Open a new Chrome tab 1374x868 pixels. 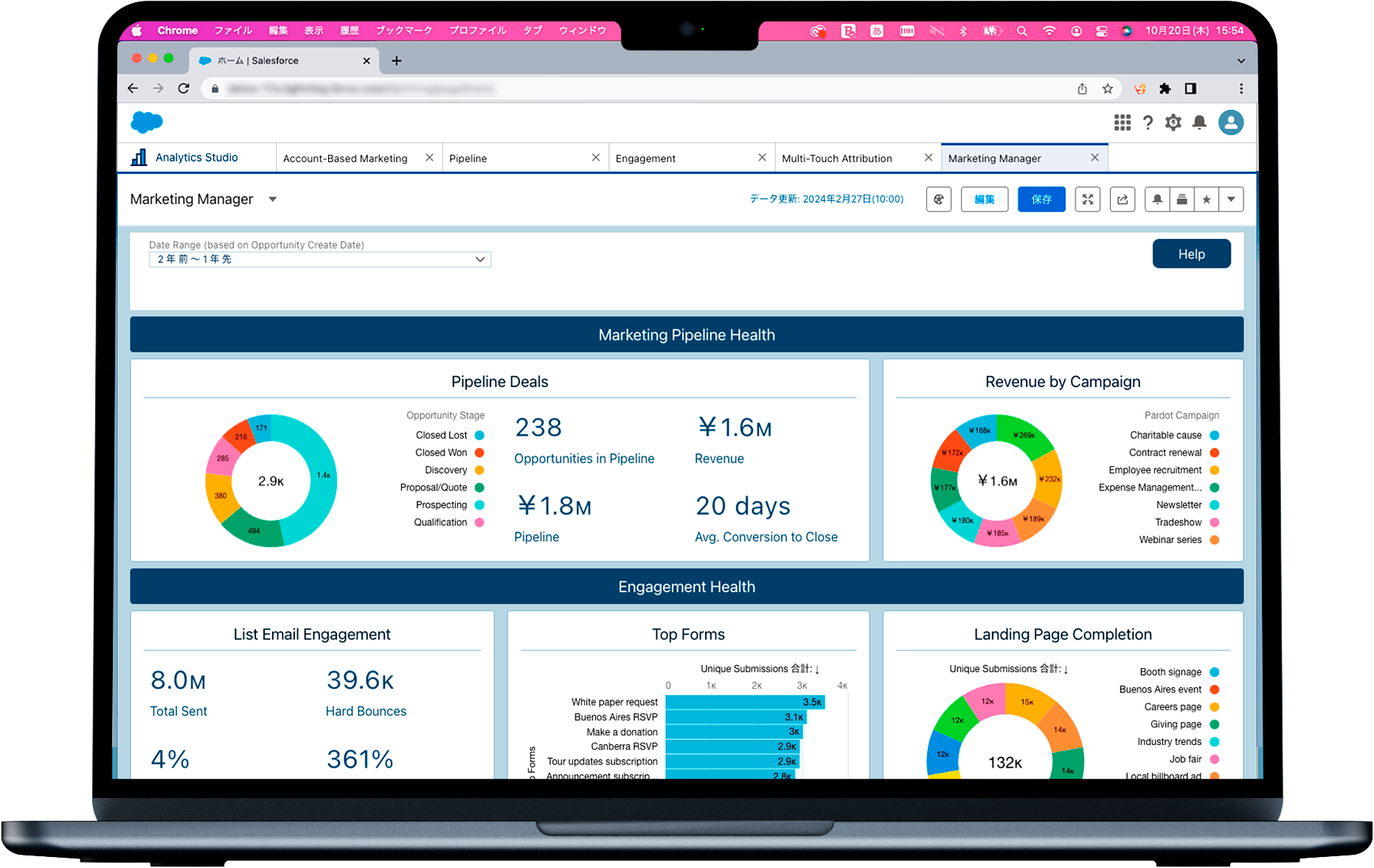tap(397, 60)
